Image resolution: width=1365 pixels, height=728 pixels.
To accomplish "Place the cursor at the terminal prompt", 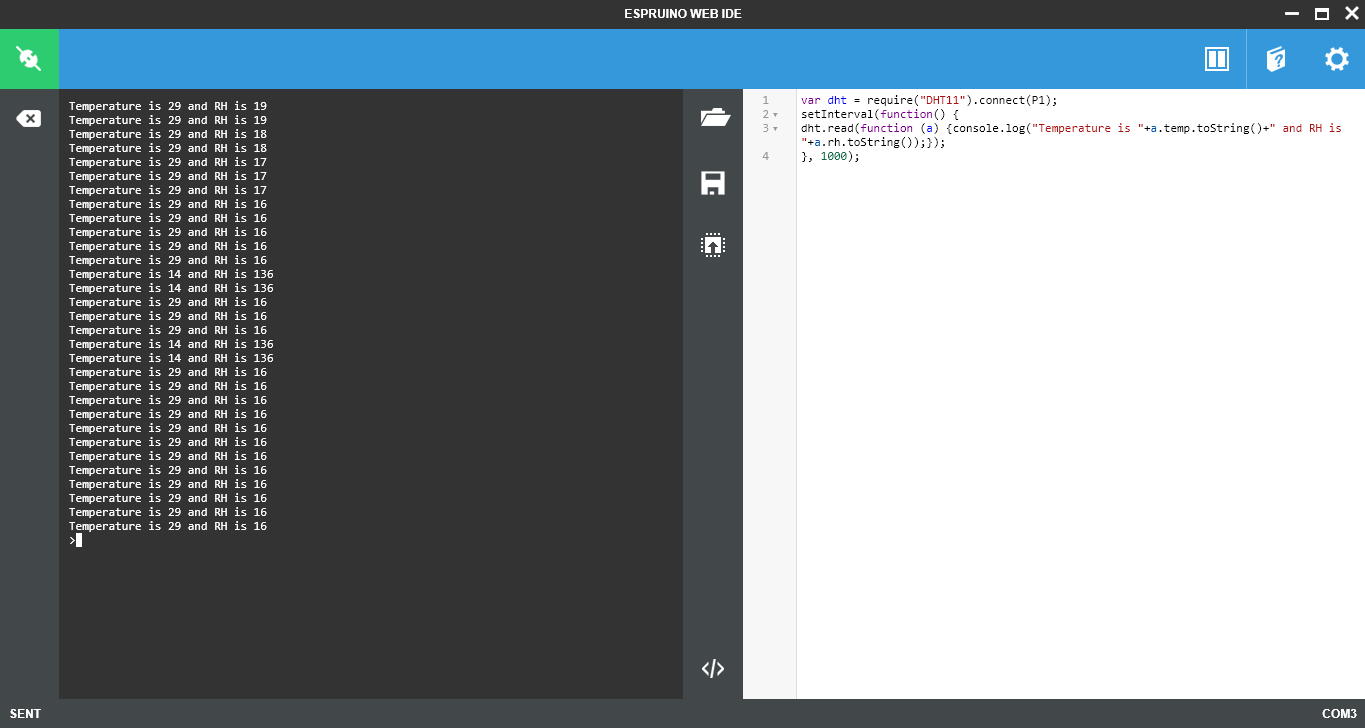I will tap(78, 540).
